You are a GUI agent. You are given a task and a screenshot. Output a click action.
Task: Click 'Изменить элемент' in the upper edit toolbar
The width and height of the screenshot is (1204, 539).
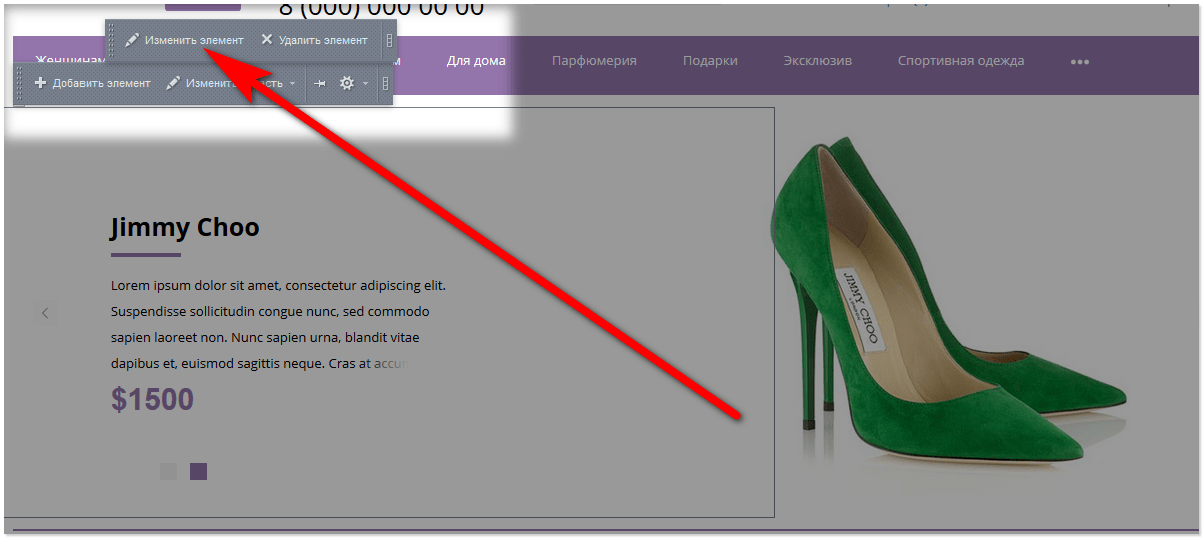pos(184,40)
